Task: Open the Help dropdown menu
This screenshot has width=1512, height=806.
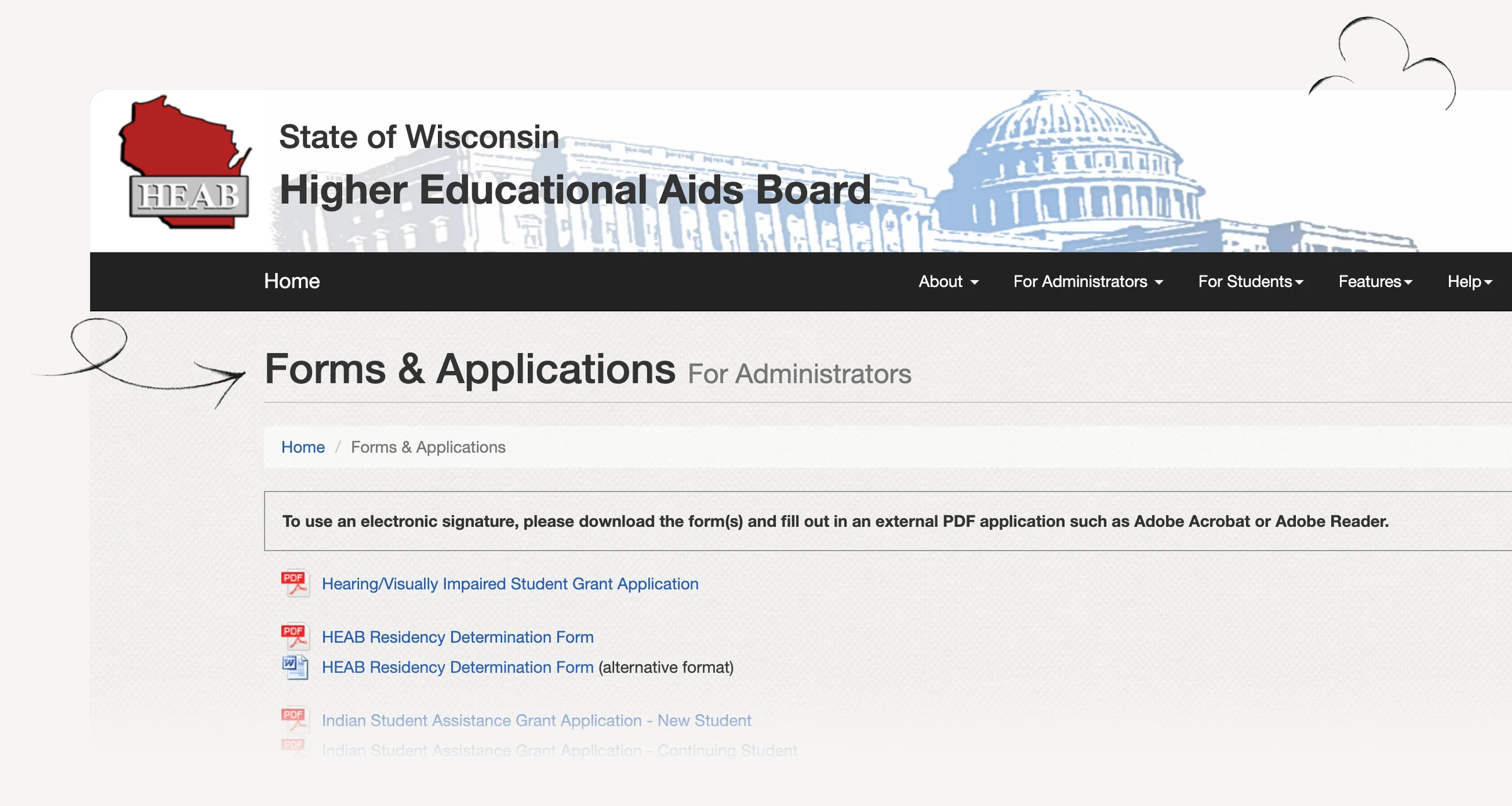Action: 1470,281
